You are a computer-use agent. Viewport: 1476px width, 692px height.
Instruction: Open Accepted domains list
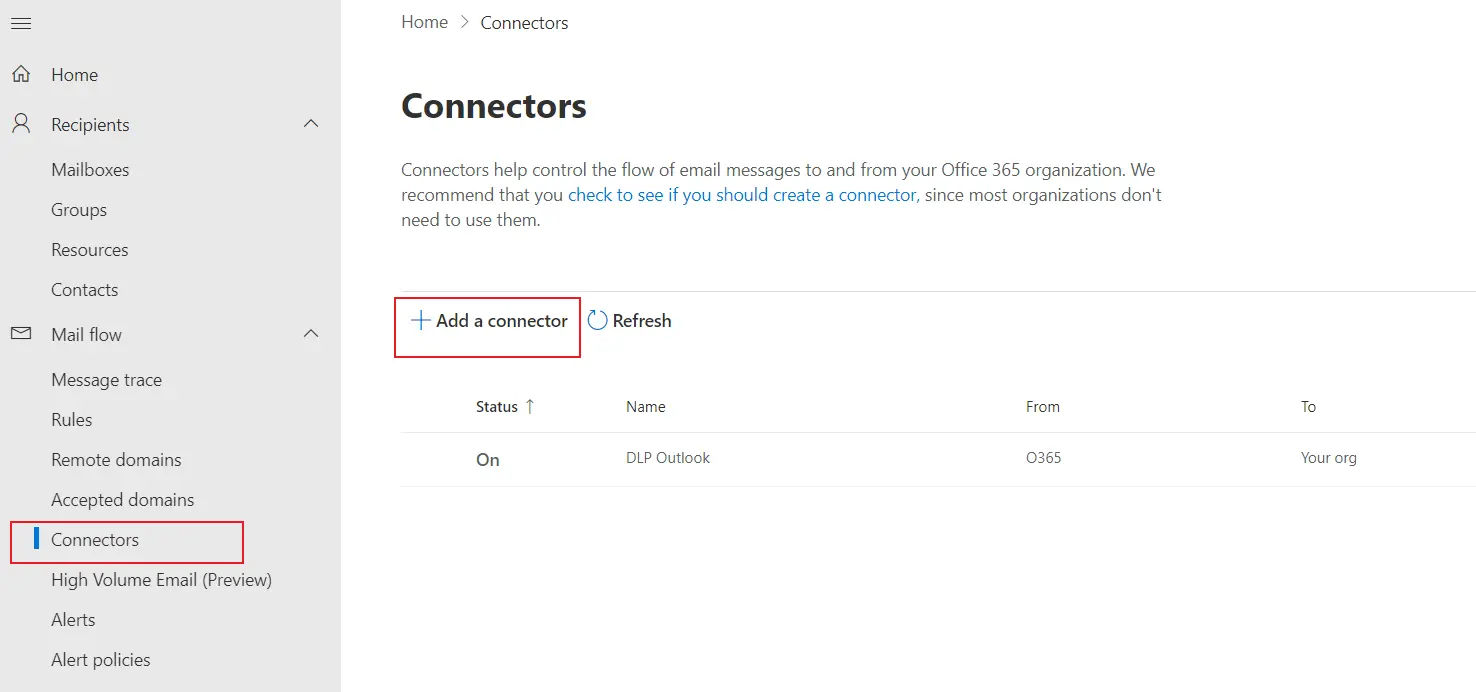(122, 499)
